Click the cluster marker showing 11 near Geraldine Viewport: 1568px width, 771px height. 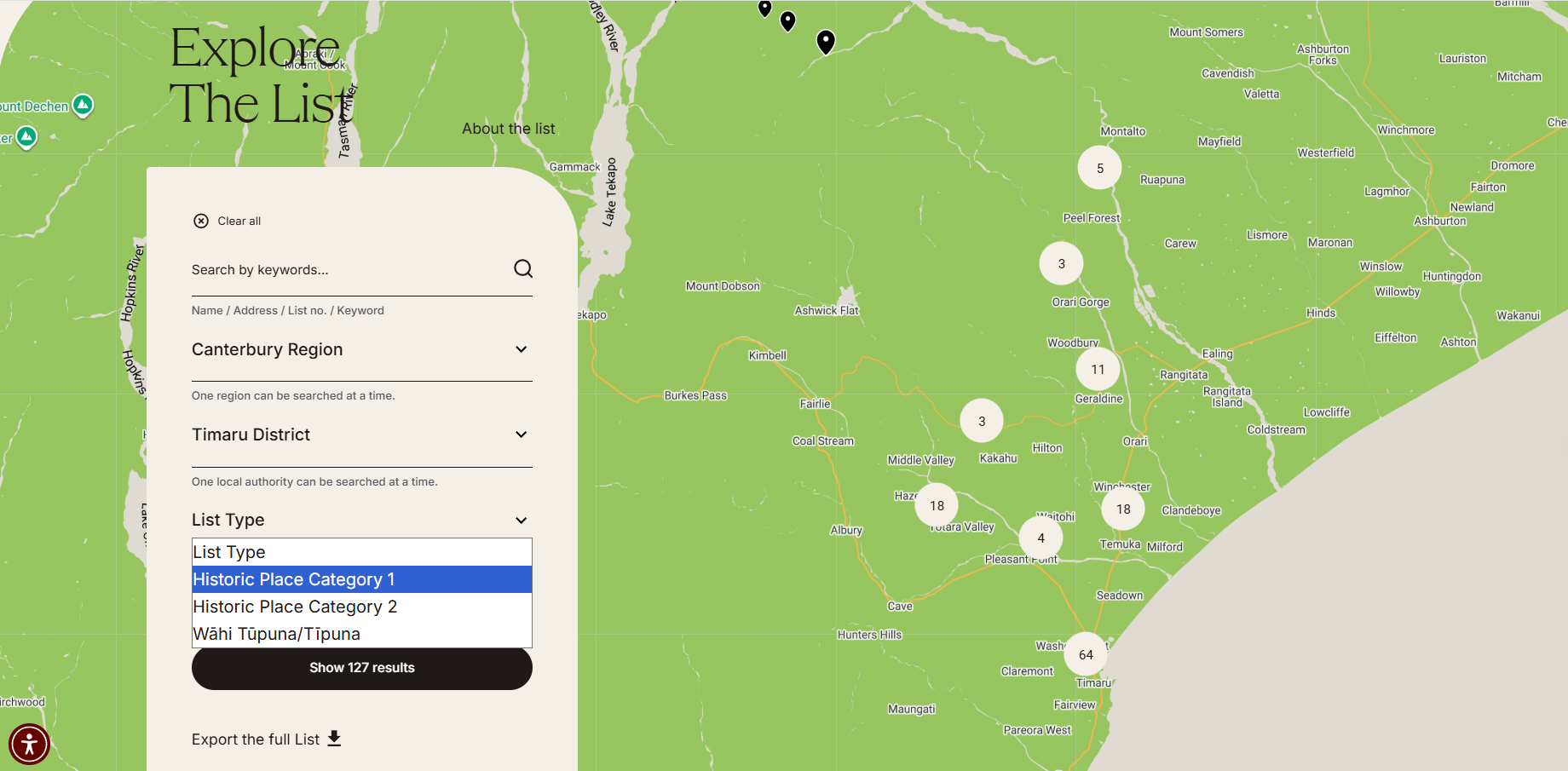[x=1098, y=369]
